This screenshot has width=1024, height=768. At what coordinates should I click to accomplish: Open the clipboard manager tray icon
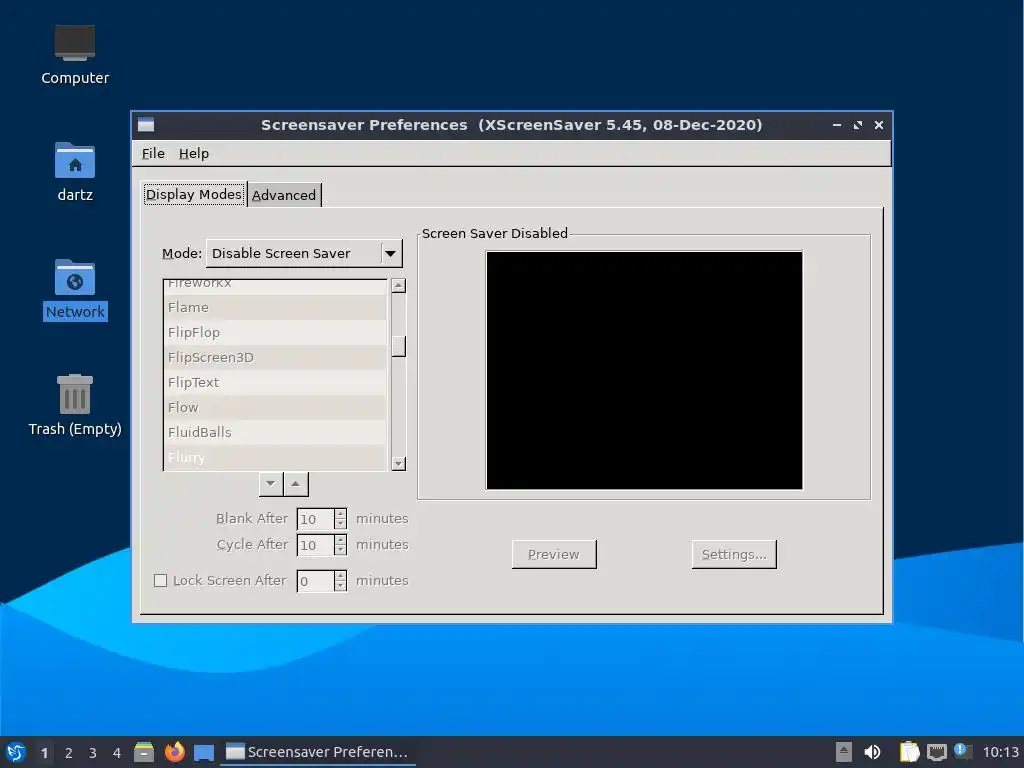click(909, 752)
